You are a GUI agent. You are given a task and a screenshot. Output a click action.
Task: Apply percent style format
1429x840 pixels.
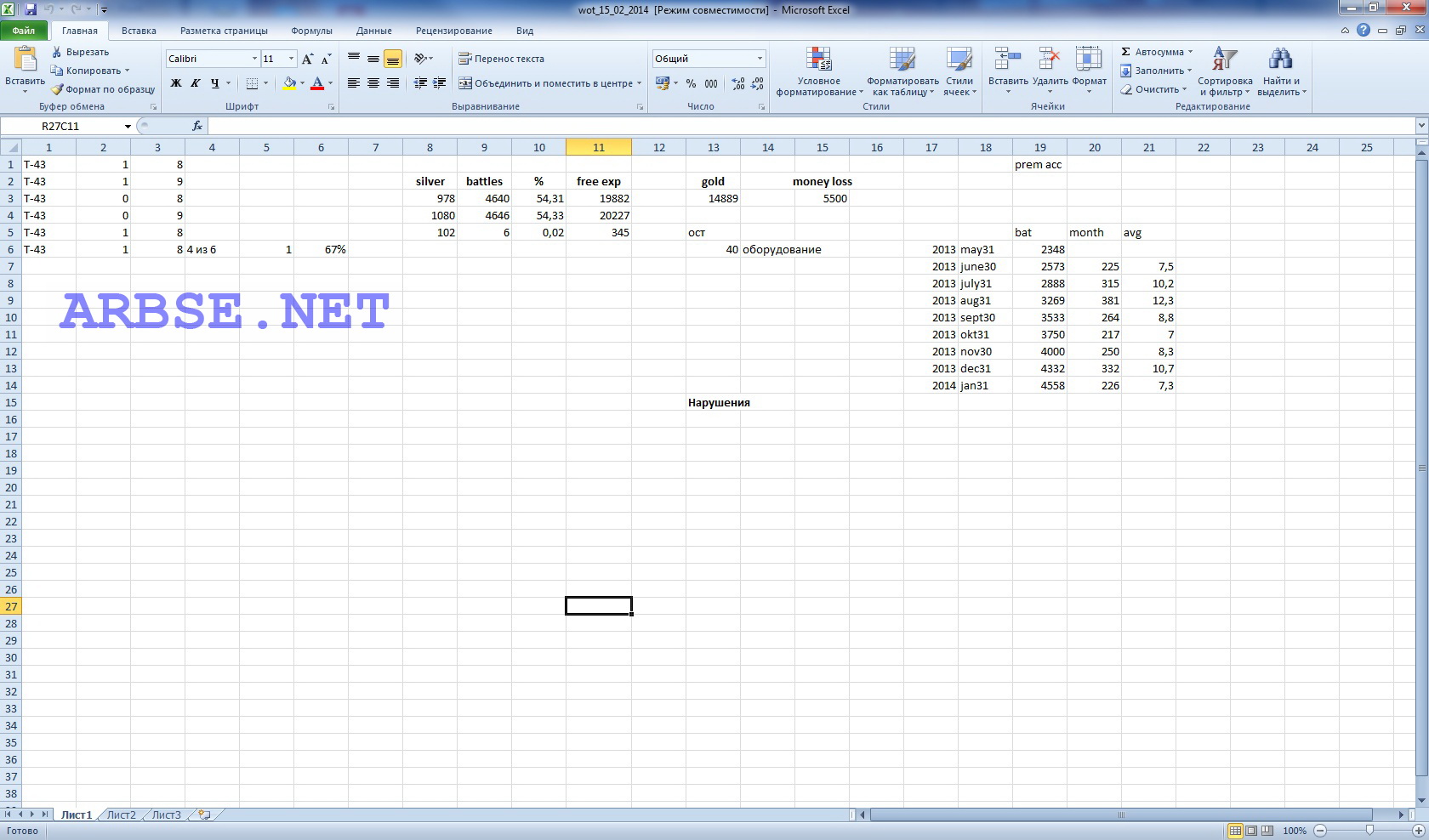point(691,83)
